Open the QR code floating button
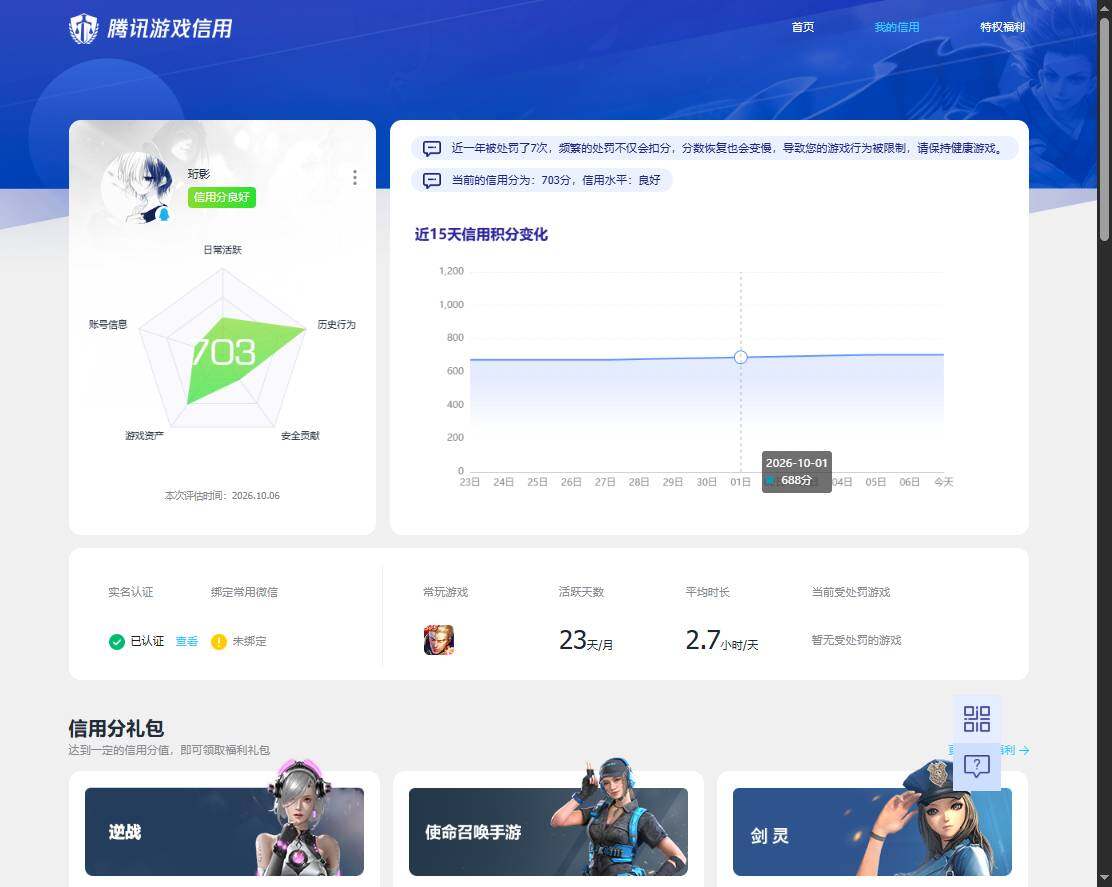This screenshot has height=887, width=1112. [x=977, y=719]
